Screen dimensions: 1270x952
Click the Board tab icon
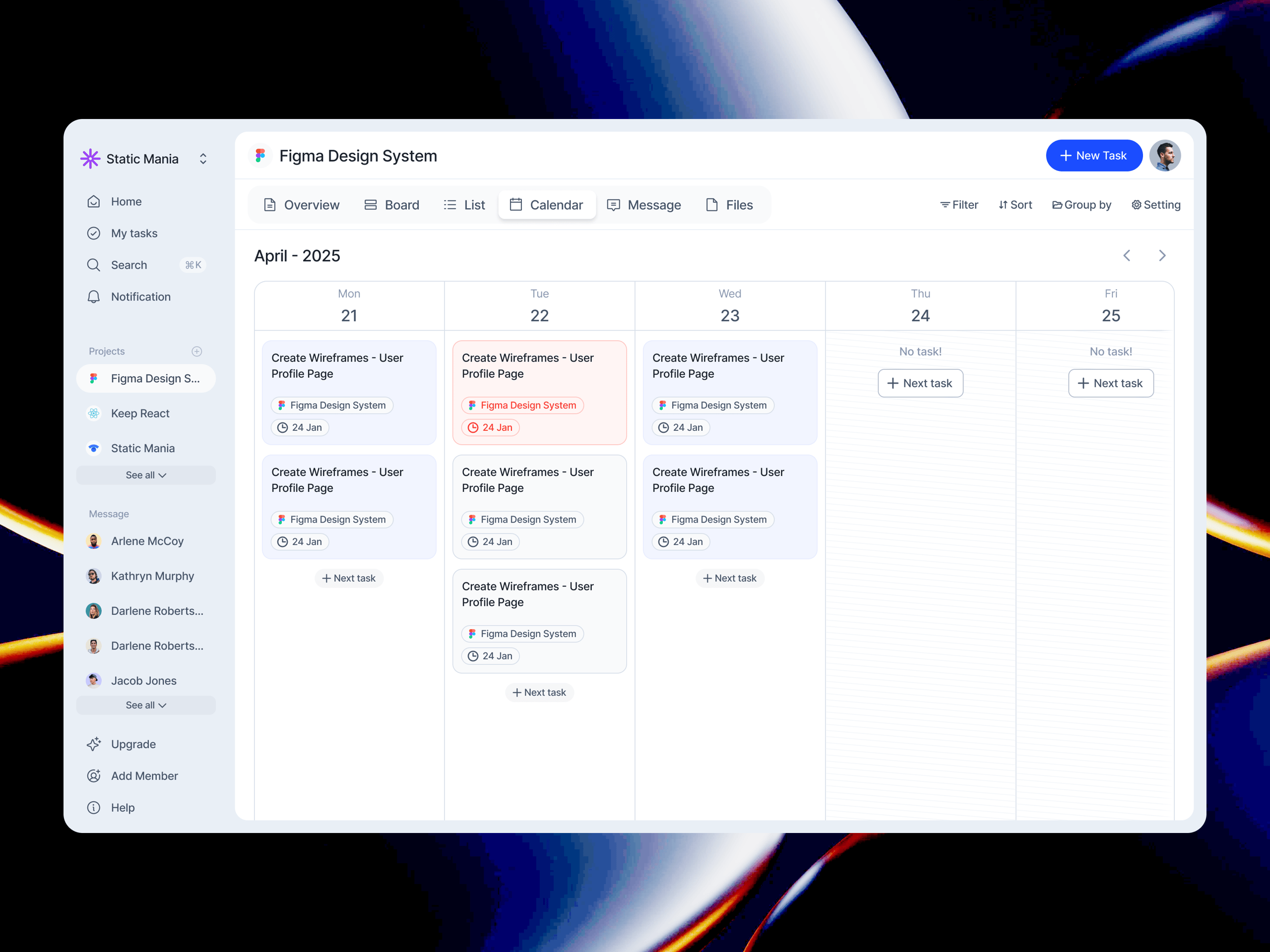(371, 205)
